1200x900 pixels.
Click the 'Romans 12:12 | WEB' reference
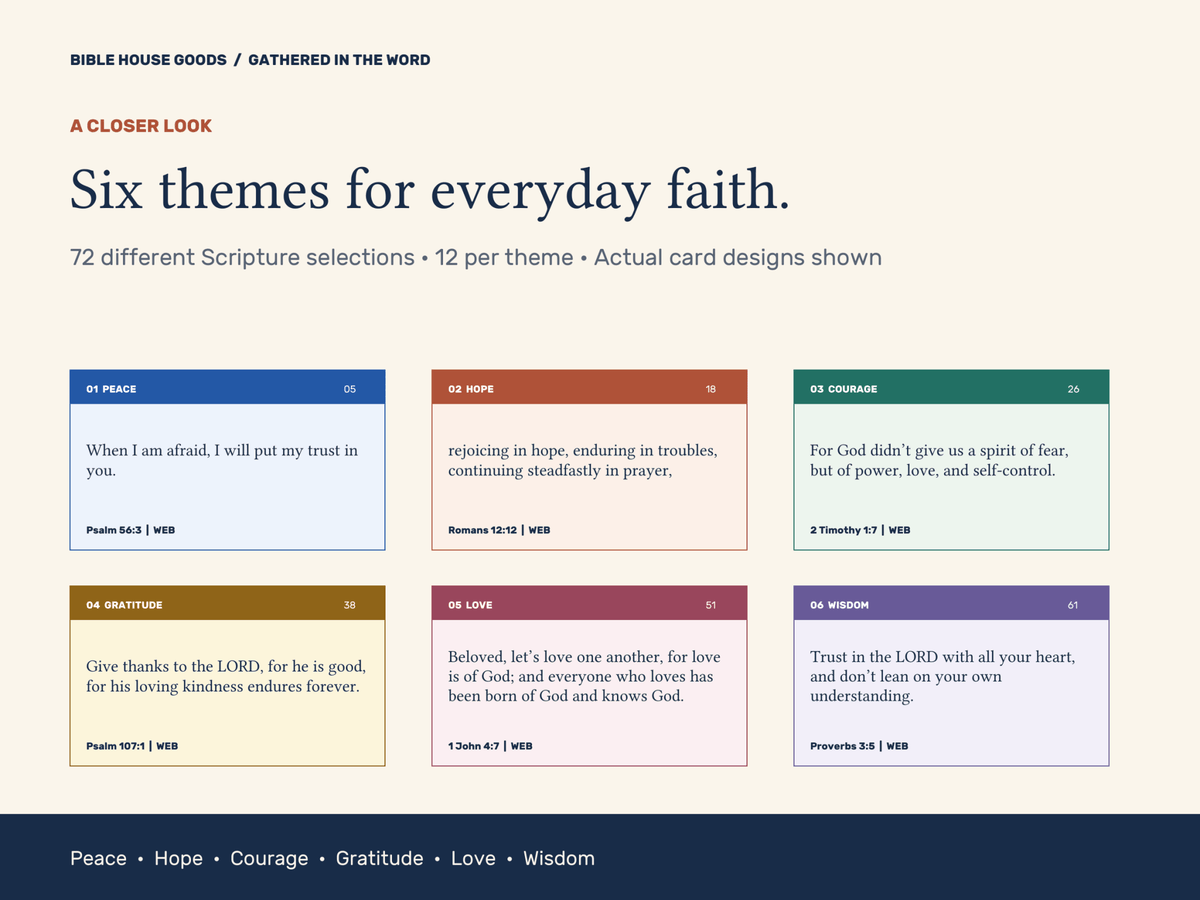point(499,530)
